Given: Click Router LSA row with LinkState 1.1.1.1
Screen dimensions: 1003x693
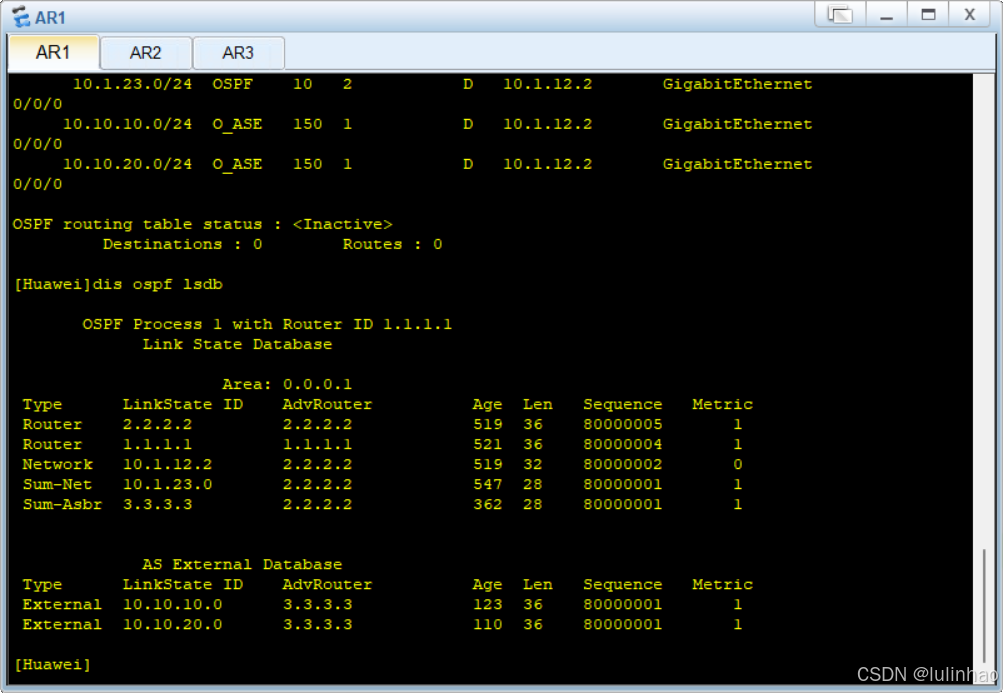Looking at the screenshot, I should tap(383, 444).
